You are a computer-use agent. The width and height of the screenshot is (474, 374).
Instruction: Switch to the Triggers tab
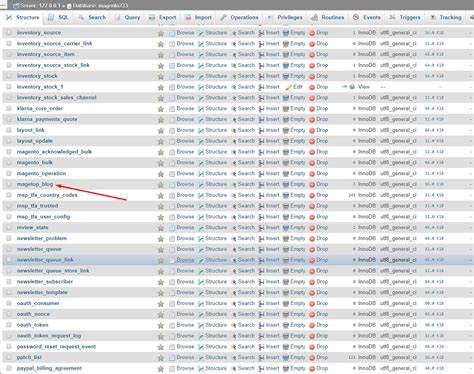point(405,17)
